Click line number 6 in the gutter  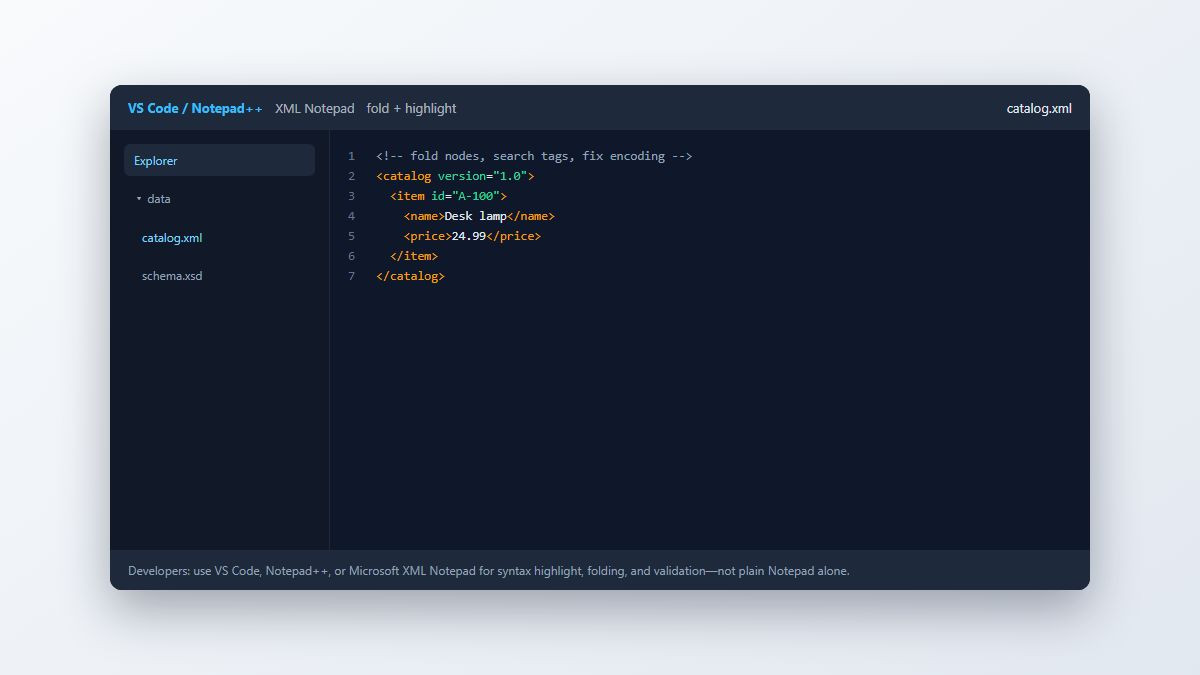pyautogui.click(x=351, y=256)
